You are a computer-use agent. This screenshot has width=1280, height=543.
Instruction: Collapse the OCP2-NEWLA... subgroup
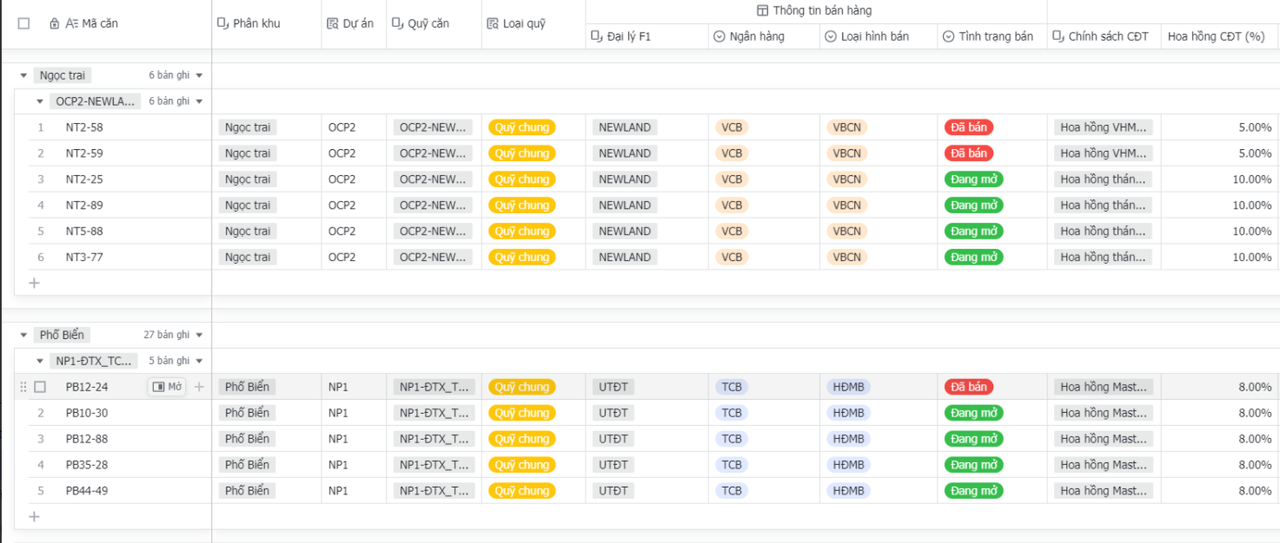(x=40, y=101)
